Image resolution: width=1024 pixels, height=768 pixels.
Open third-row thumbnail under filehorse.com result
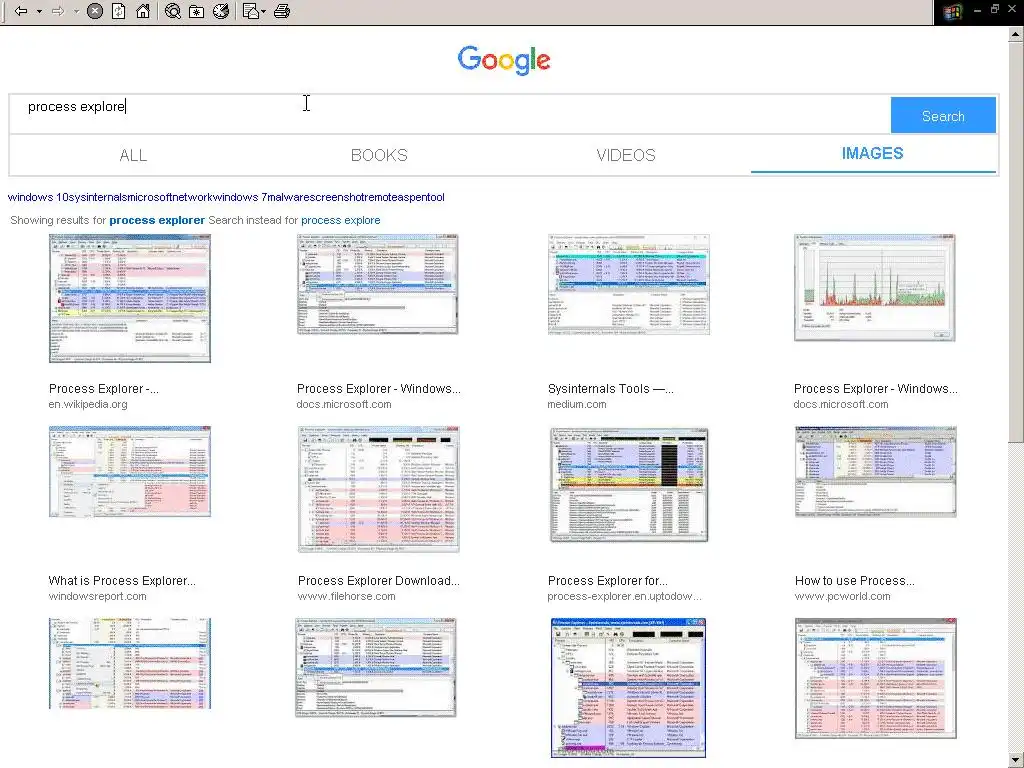376,667
